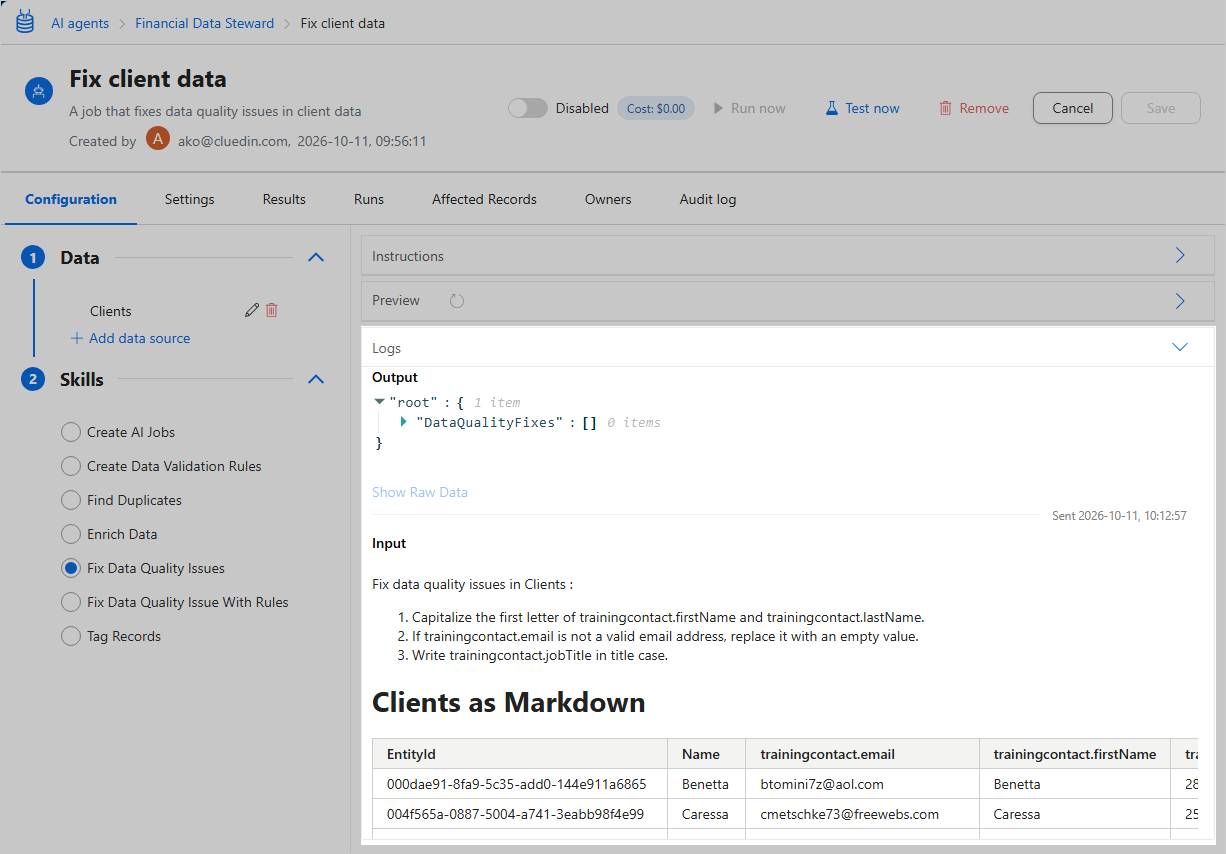Click the Name column header

tap(707, 754)
